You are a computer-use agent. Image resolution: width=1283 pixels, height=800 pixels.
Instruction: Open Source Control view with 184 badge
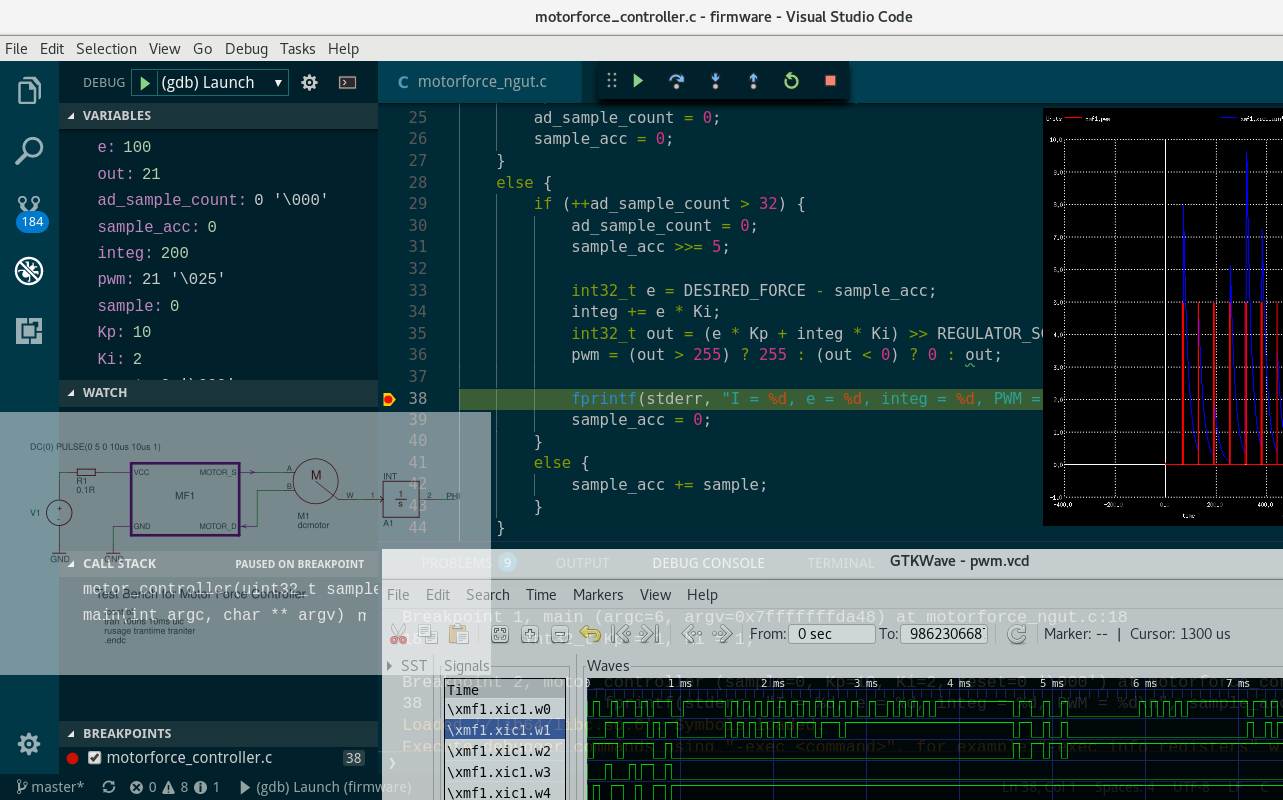(x=31, y=212)
